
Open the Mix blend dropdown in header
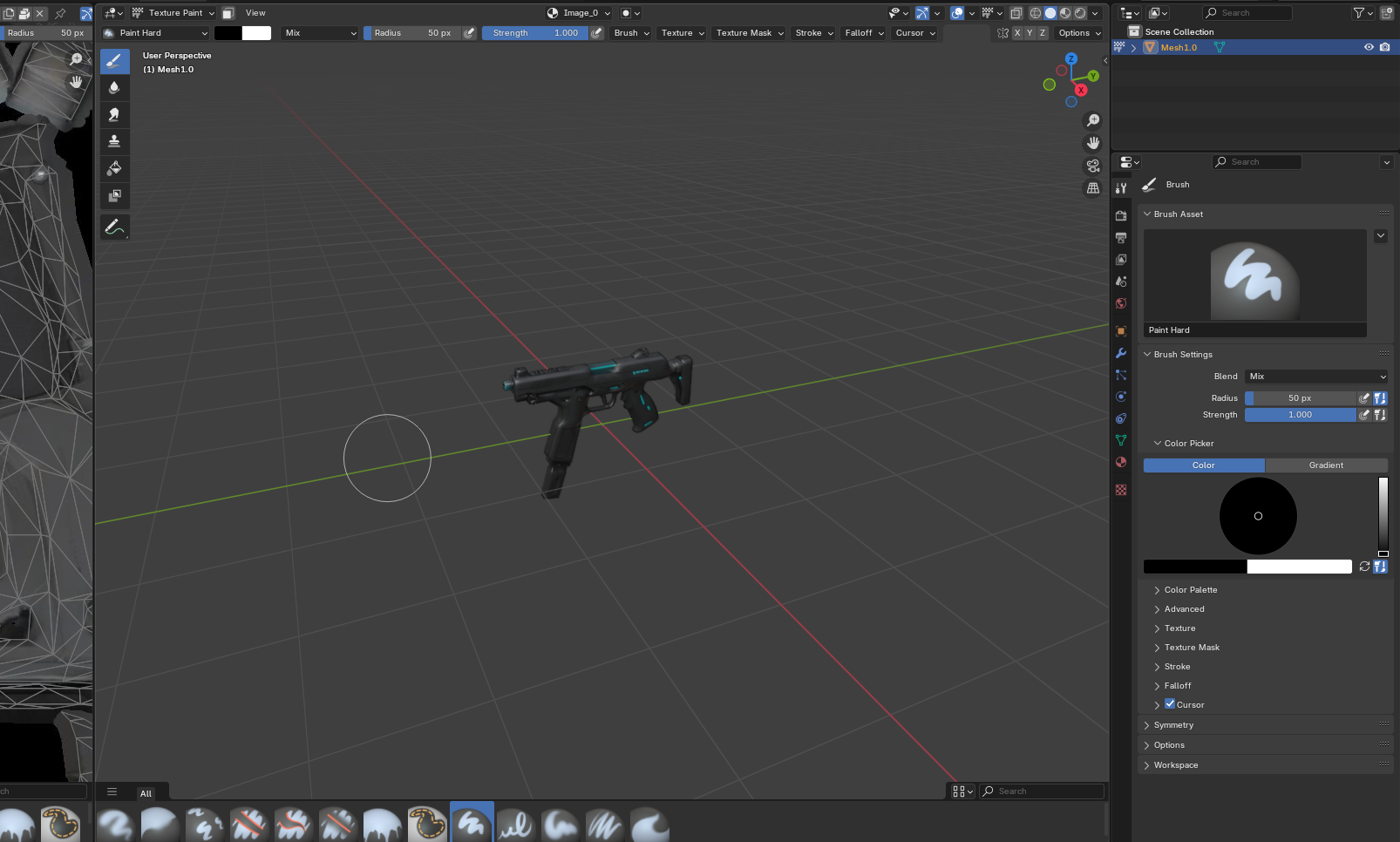tap(320, 33)
